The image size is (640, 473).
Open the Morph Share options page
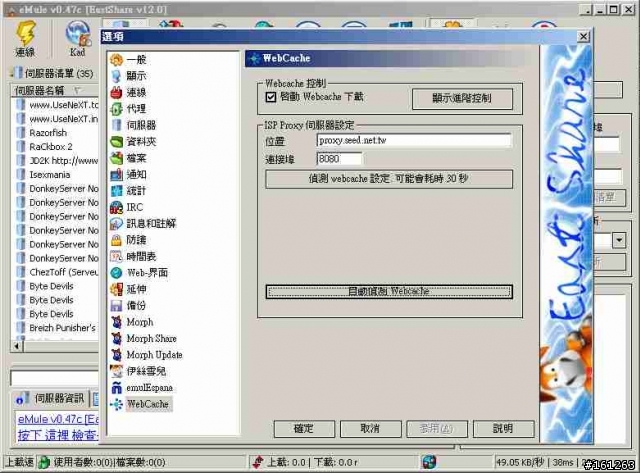[143, 338]
